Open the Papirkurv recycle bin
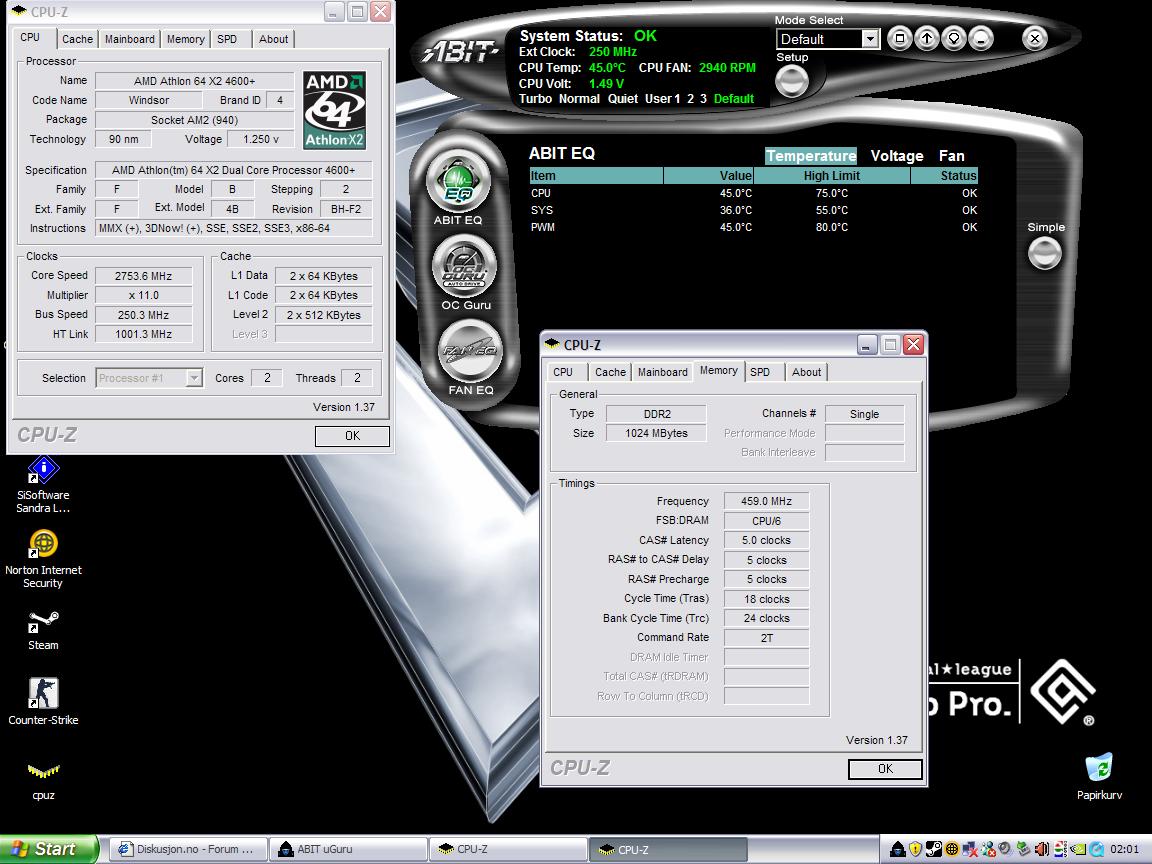Screen dimensions: 1152x864 click(x=1099, y=776)
